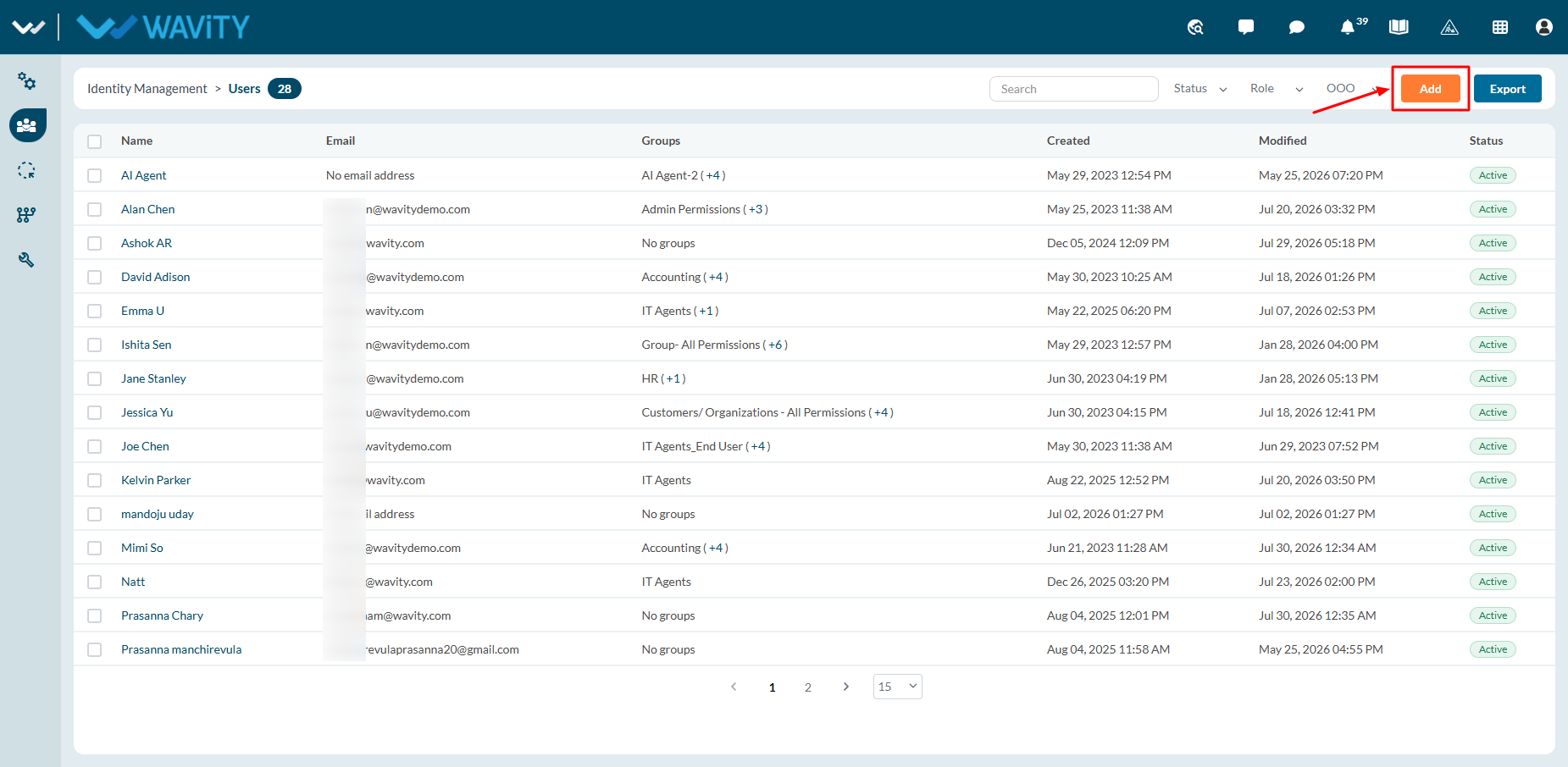Click the small Wavity checkmark logo icon
The height and width of the screenshot is (767, 1568).
(29, 27)
